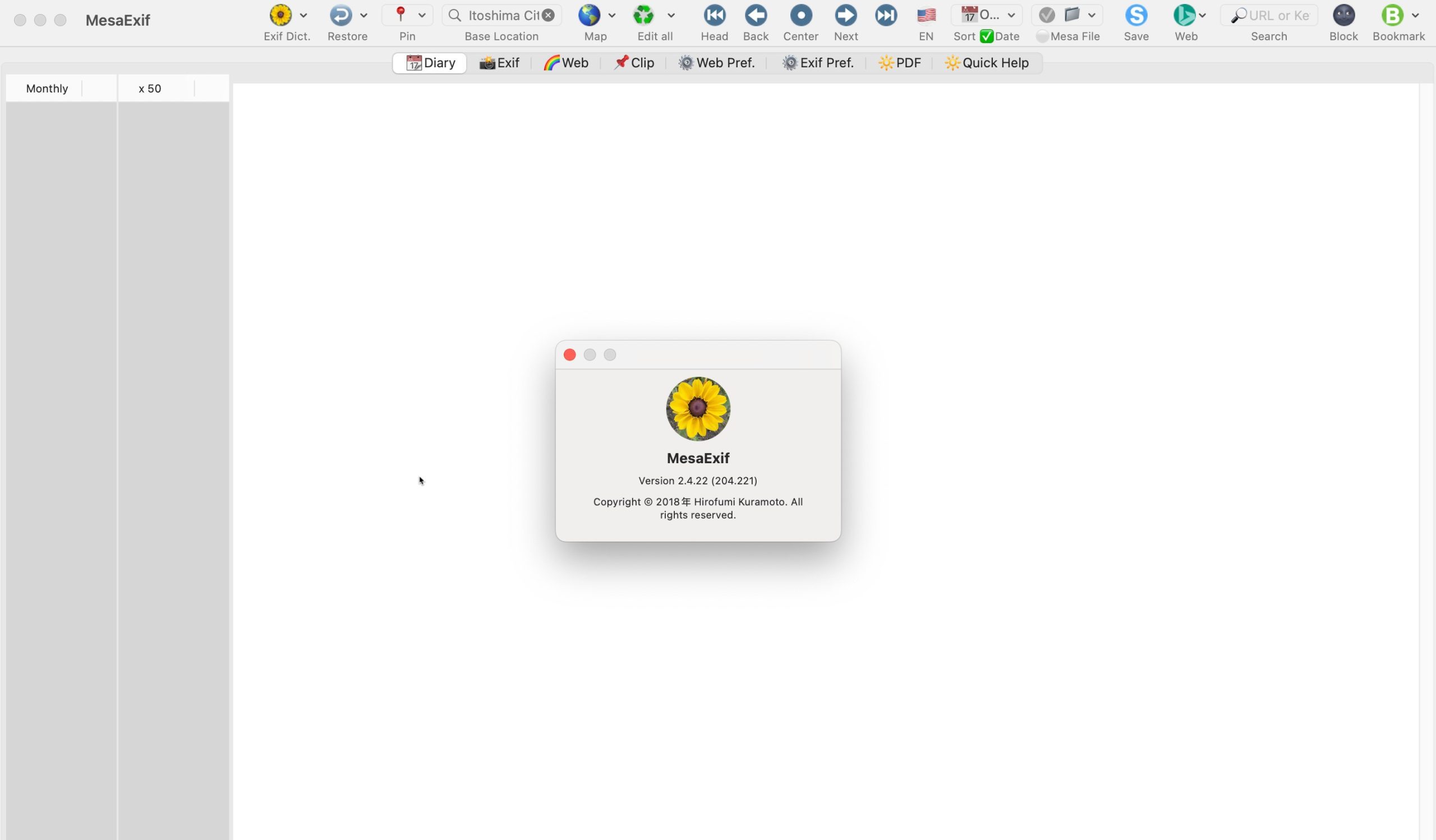The width and height of the screenshot is (1436, 840).
Task: Open the Map dropdown chevron
Action: pos(612,15)
